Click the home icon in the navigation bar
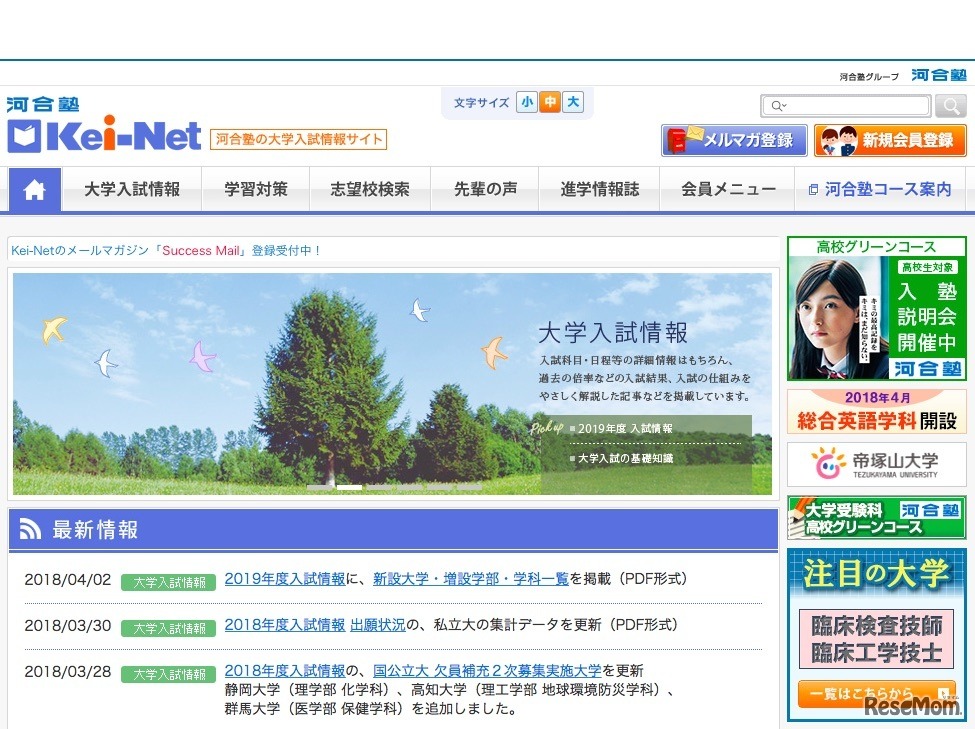Image resolution: width=975 pixels, height=729 pixels. click(34, 189)
